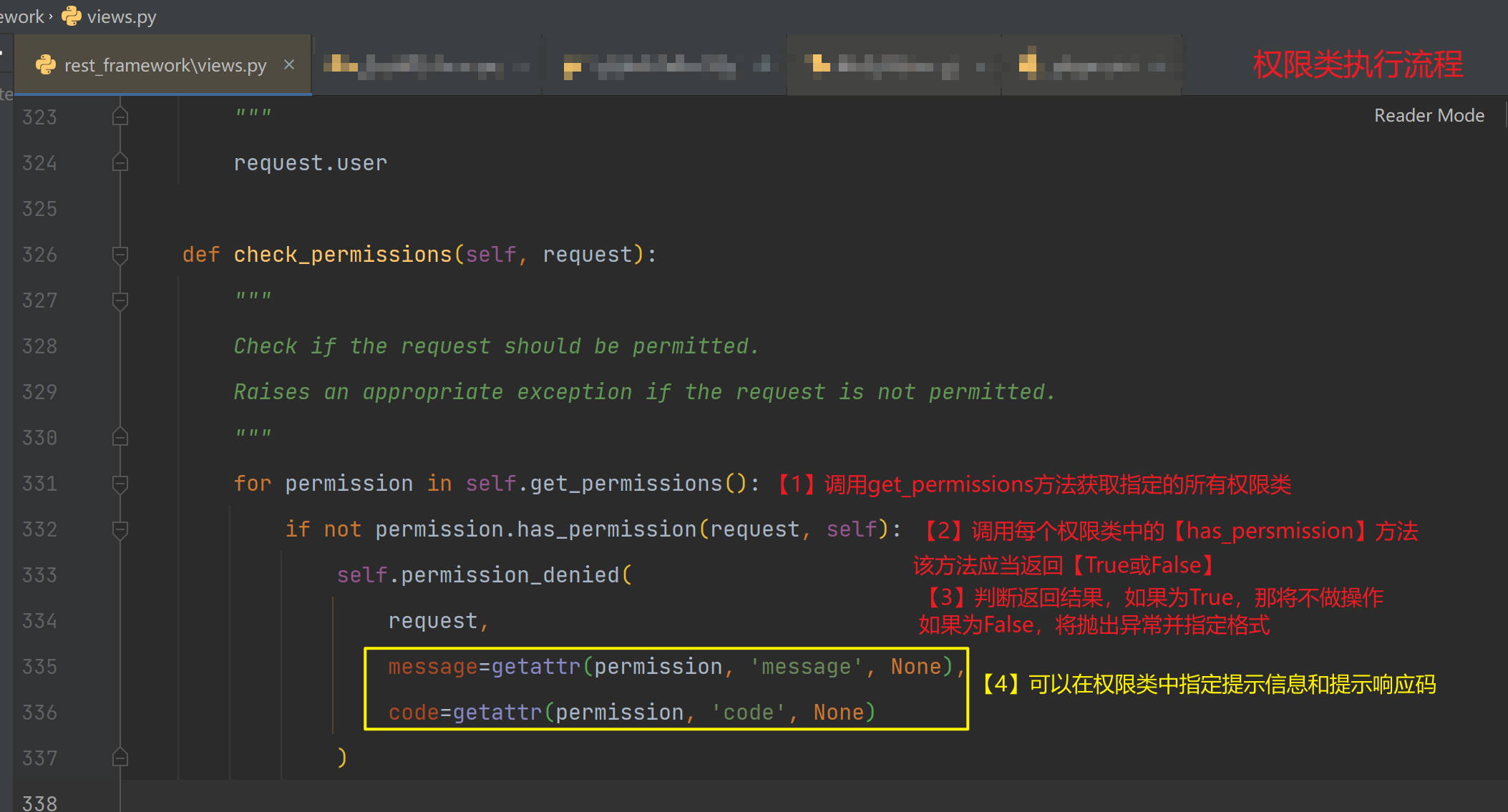Click 'message' string literal on line 335
This screenshot has height=812, width=1508.
coord(806,667)
